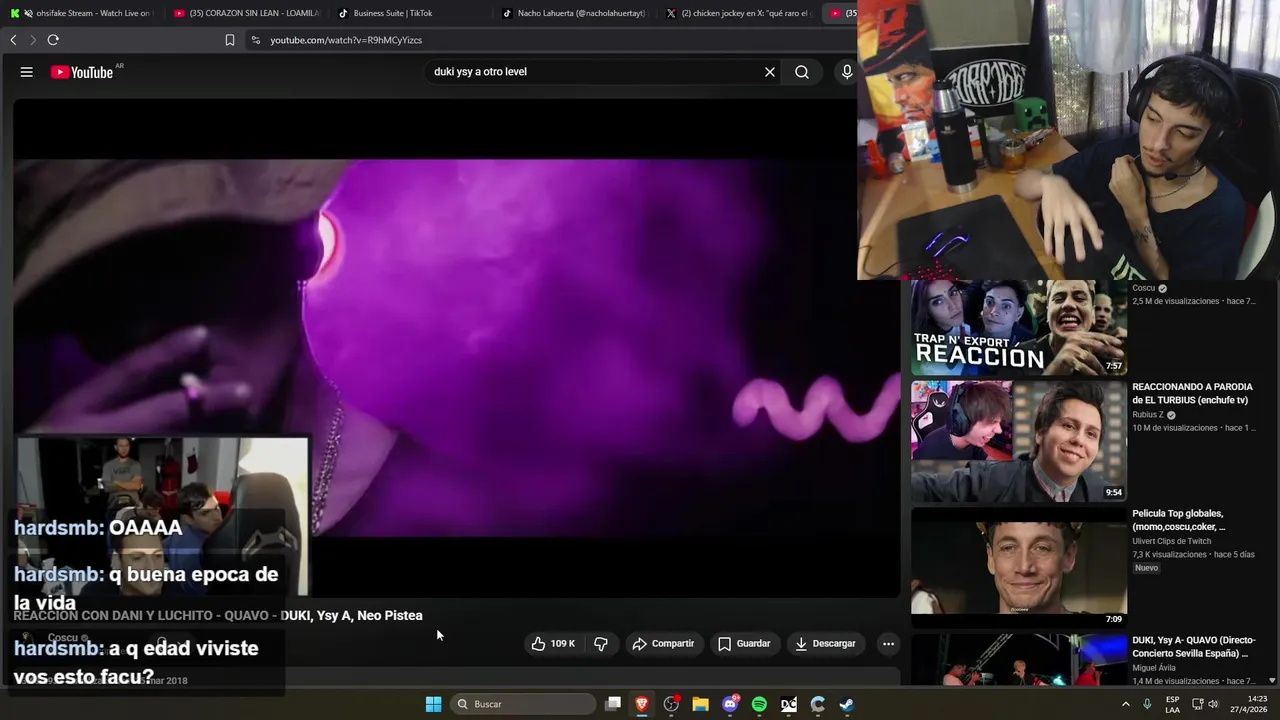Open the white C-logo app on taskbar
The image size is (1280, 720).
[x=818, y=704]
